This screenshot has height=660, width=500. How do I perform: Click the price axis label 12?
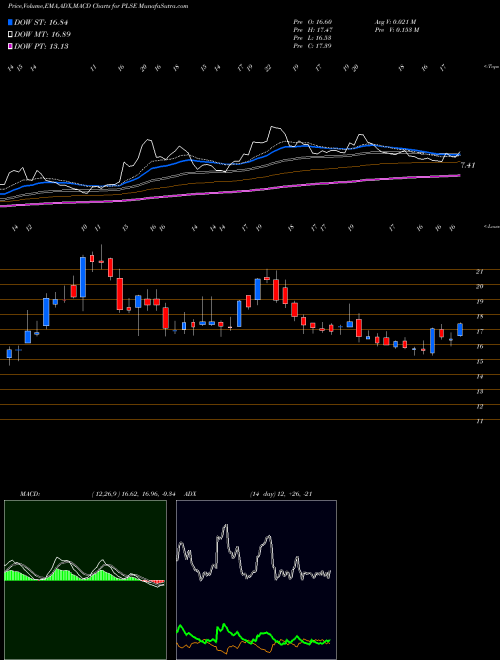pyautogui.click(x=479, y=407)
